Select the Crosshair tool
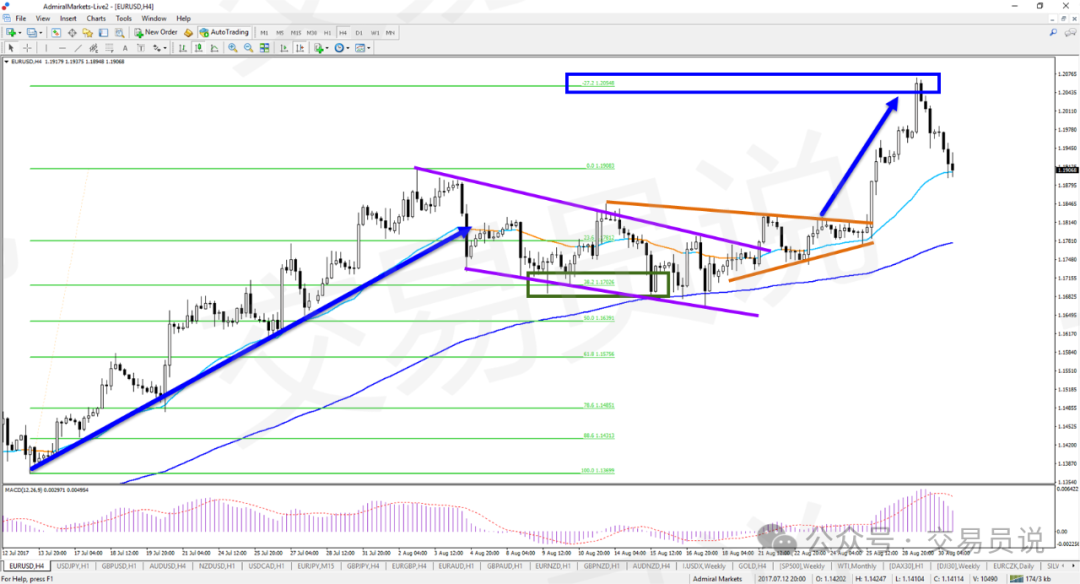This screenshot has height=584, width=1080. [x=27, y=48]
